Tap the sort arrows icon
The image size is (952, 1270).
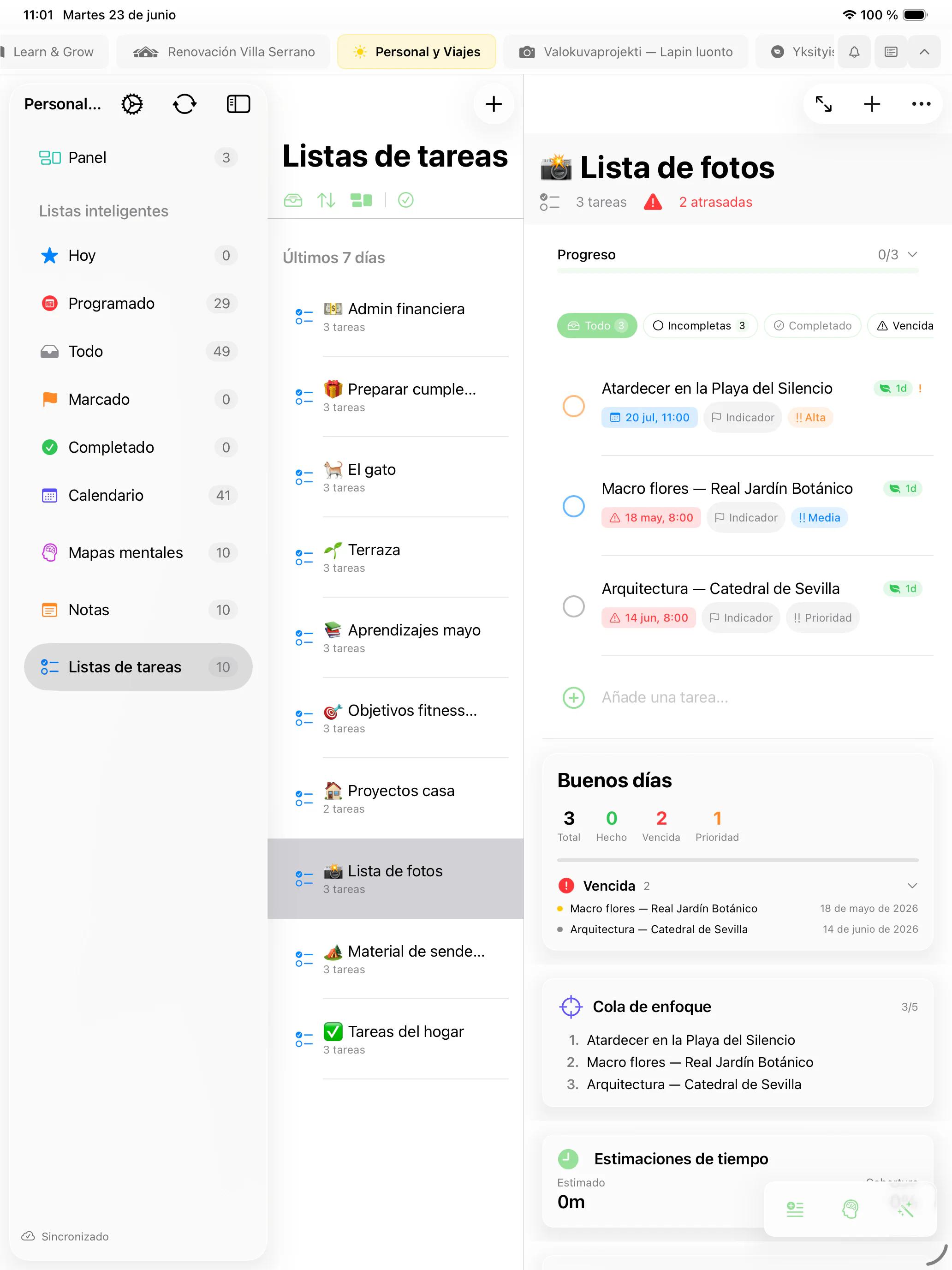pyautogui.click(x=327, y=200)
